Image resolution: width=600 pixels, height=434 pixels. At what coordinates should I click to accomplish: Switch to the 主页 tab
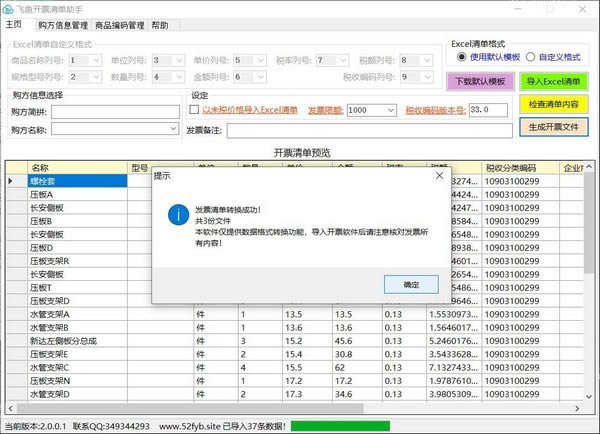[14, 25]
